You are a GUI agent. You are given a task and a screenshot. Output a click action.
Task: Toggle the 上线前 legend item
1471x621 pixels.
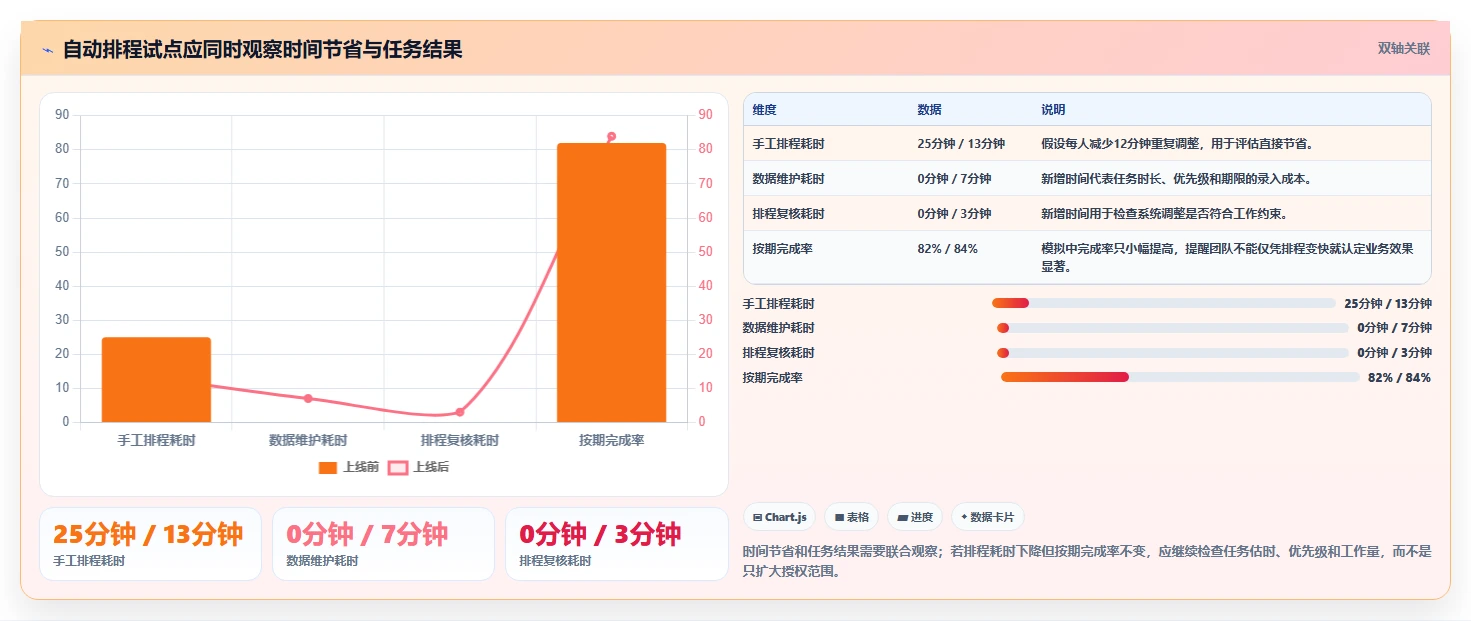pyautogui.click(x=348, y=467)
